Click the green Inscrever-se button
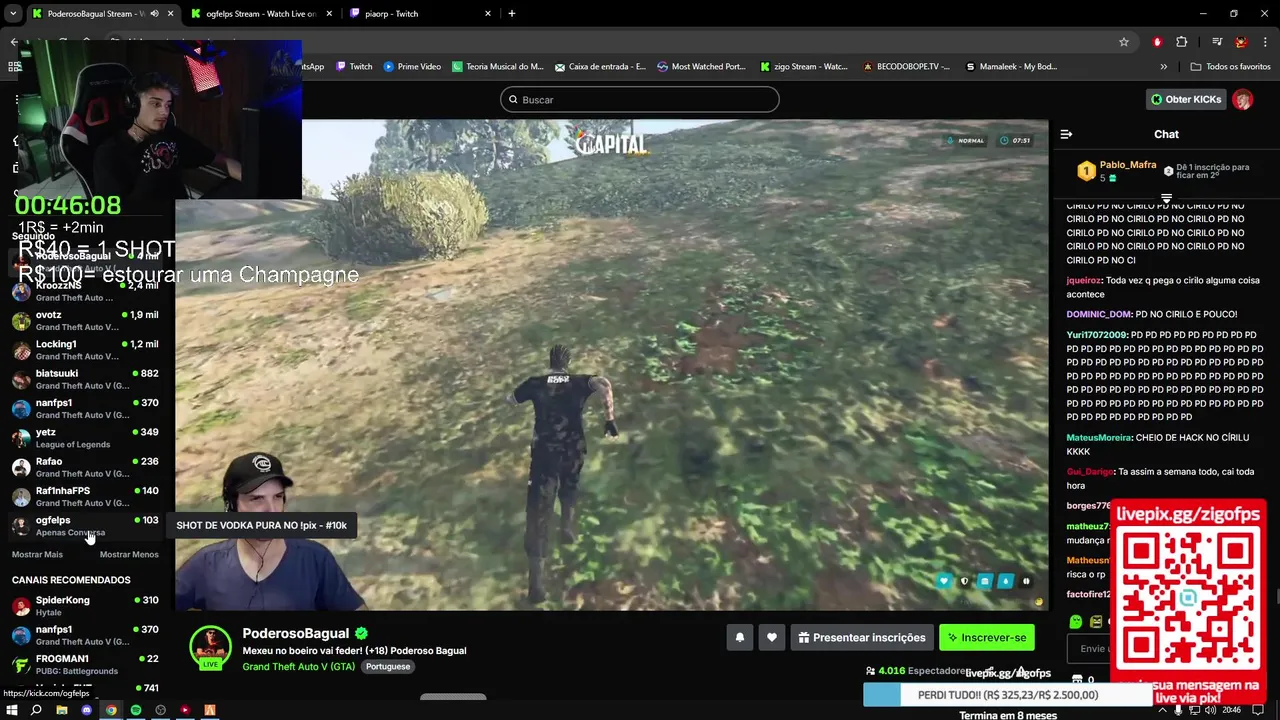Viewport: 1280px width, 720px height. (x=986, y=637)
